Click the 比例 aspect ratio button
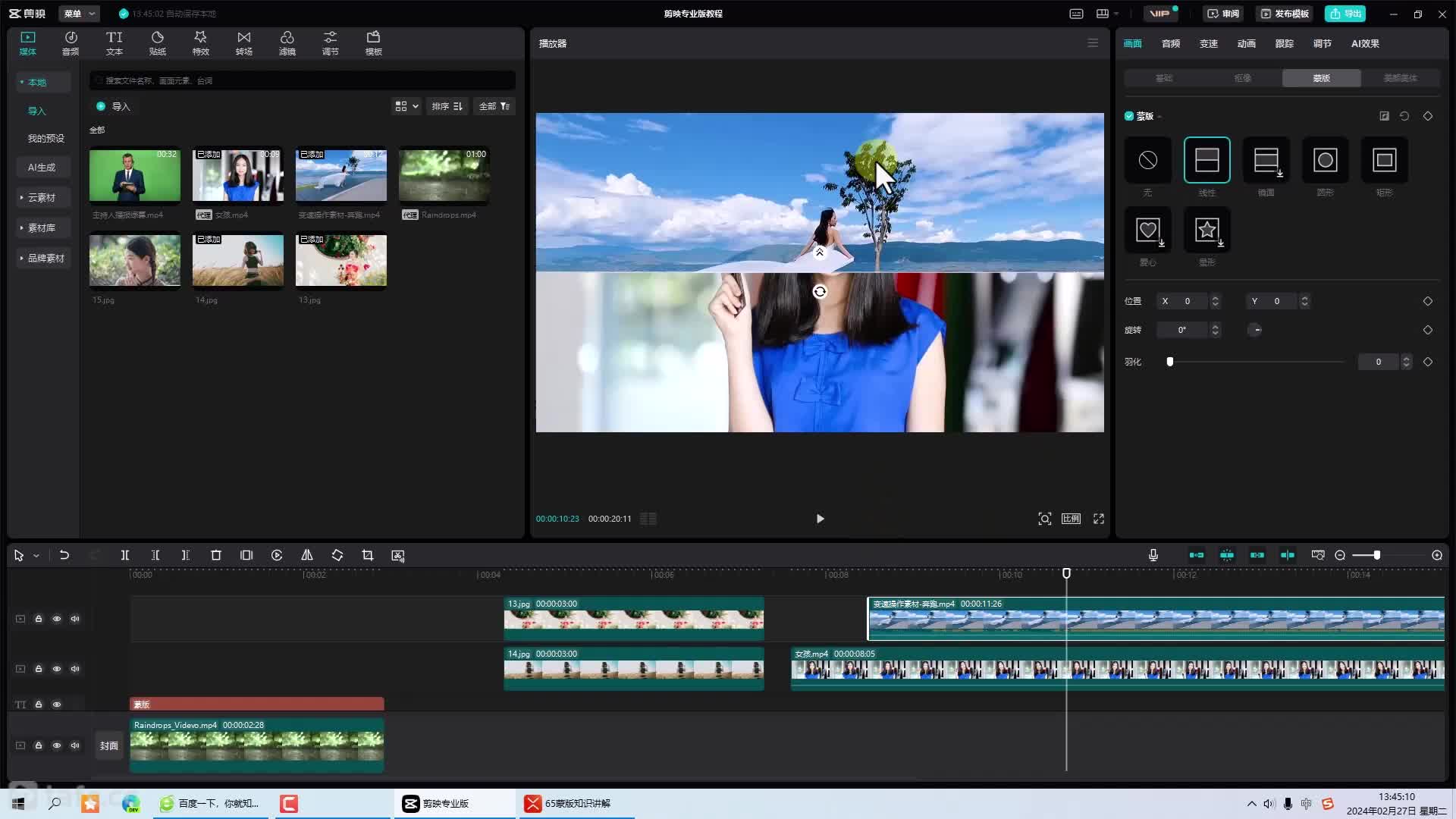1456x819 pixels. point(1071,519)
